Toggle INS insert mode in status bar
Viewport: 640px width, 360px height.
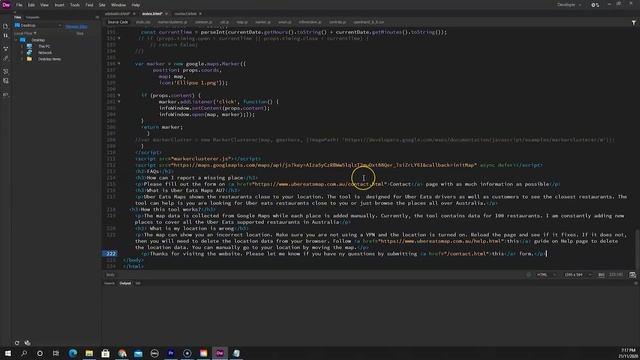[x=601, y=275]
